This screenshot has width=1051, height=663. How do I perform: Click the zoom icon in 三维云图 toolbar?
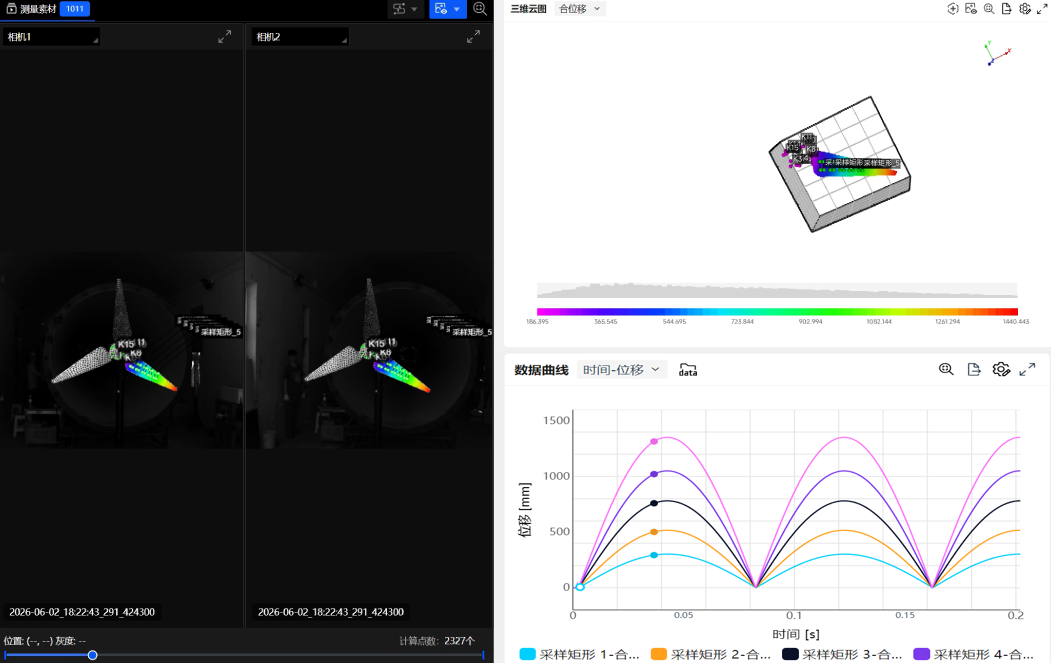point(989,9)
